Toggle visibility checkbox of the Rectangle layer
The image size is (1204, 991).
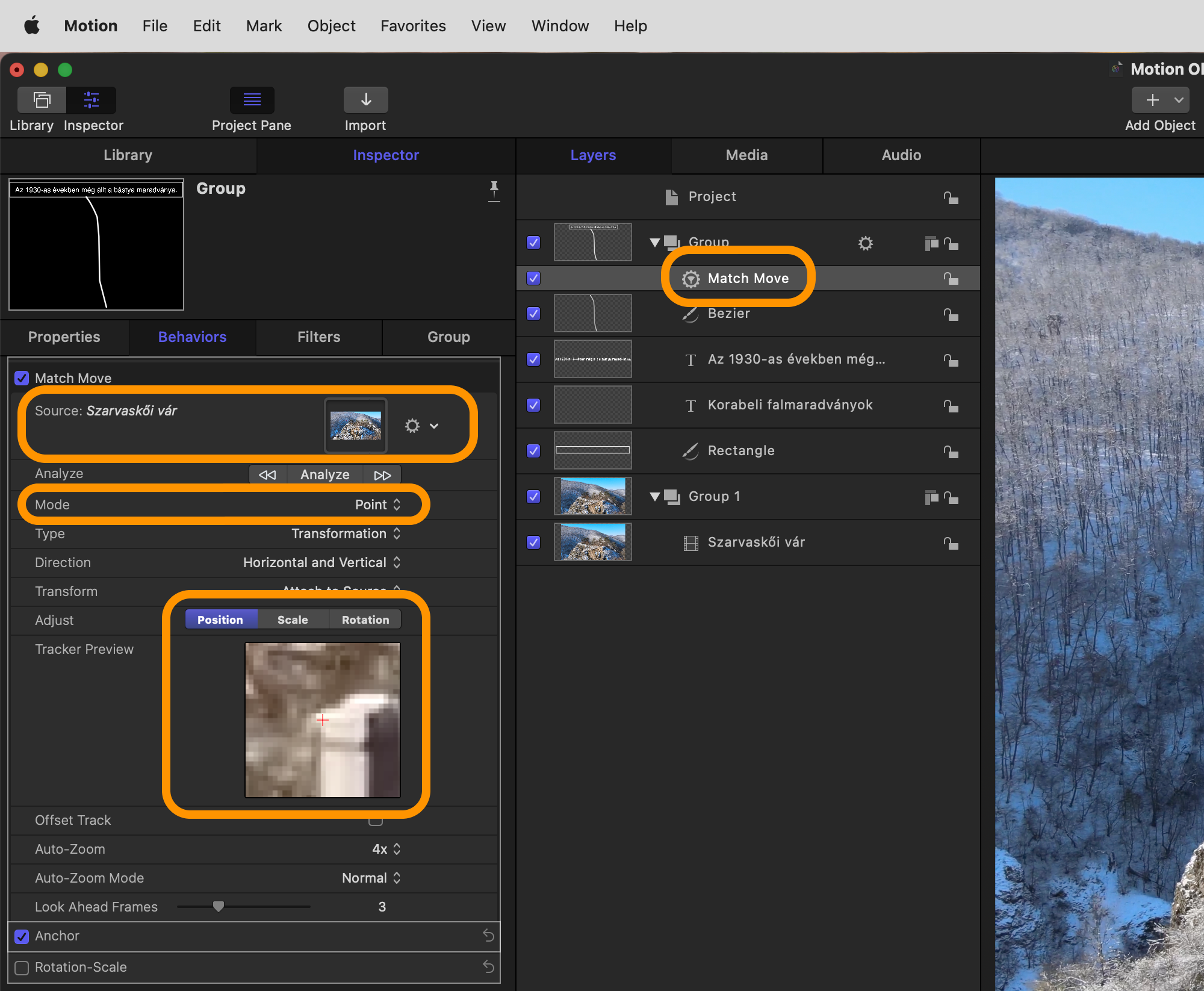point(533,451)
